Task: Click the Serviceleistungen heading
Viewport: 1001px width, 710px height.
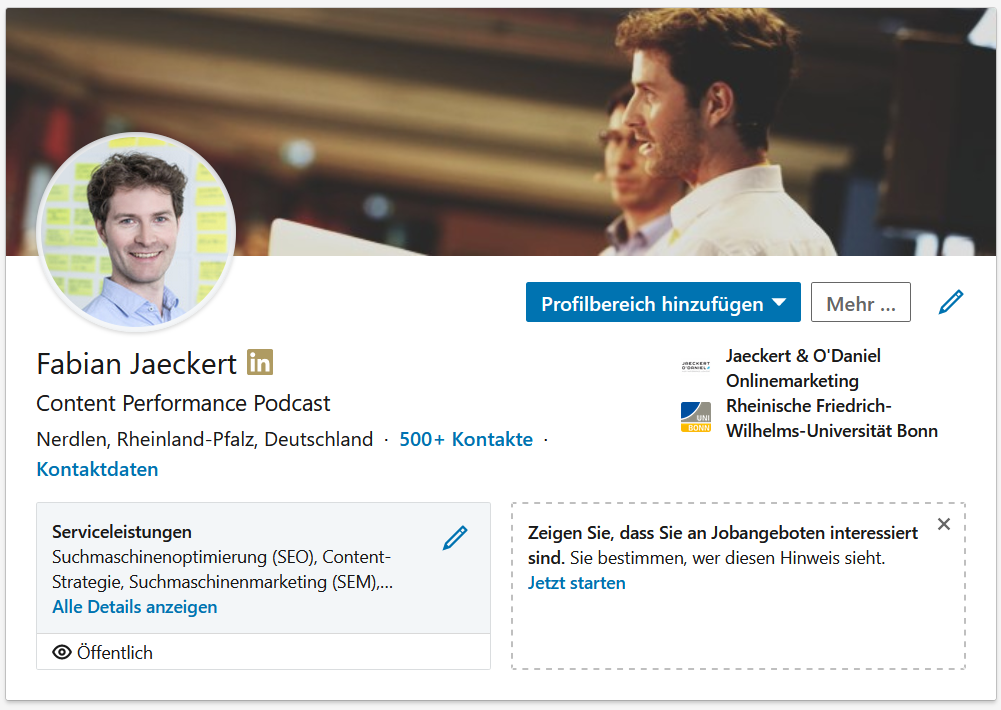Action: (122, 532)
